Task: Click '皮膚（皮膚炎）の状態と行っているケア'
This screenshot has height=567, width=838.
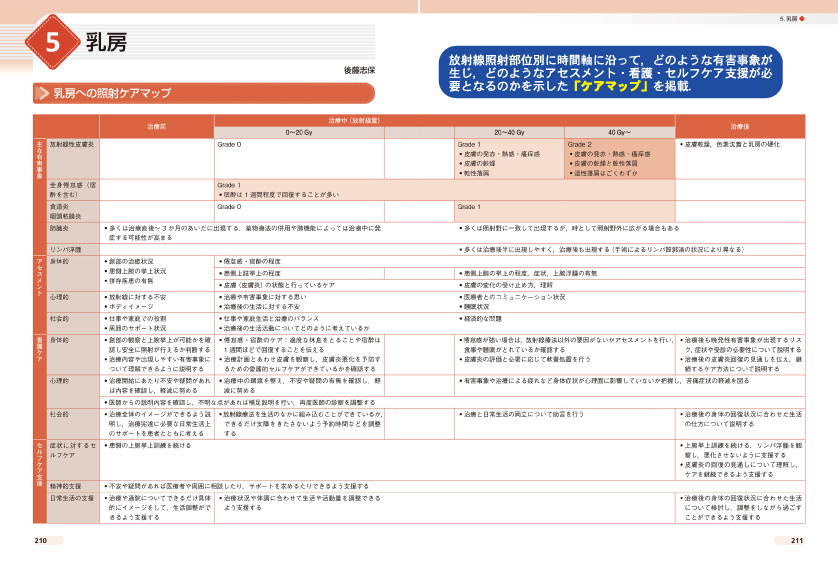Action: [277, 285]
